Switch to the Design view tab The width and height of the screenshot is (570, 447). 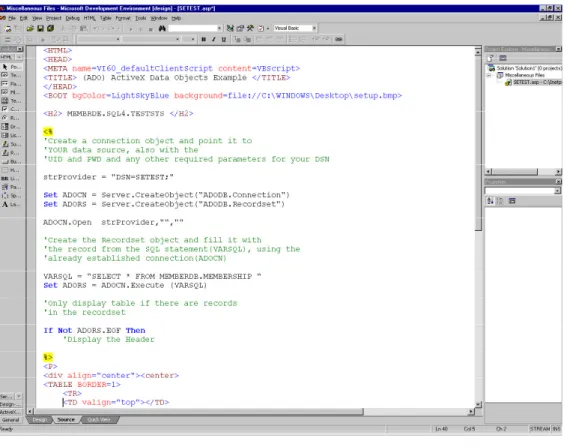click(x=40, y=420)
